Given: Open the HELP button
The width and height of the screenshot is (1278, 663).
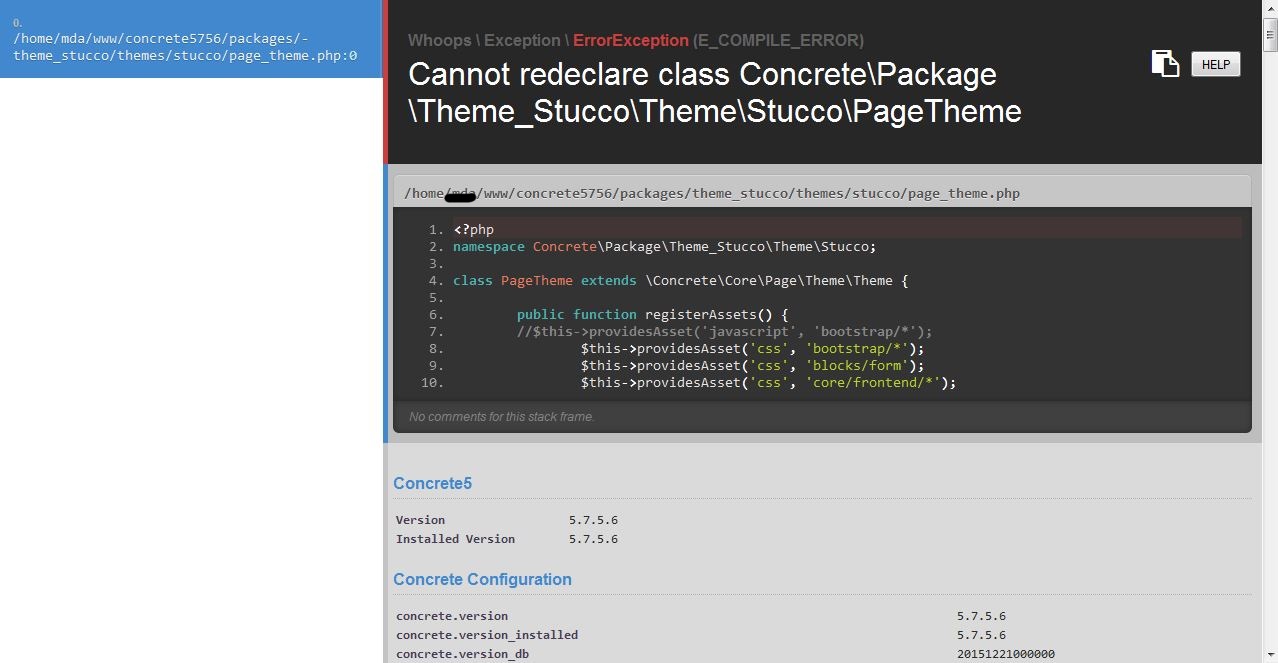Looking at the screenshot, I should click(x=1216, y=64).
